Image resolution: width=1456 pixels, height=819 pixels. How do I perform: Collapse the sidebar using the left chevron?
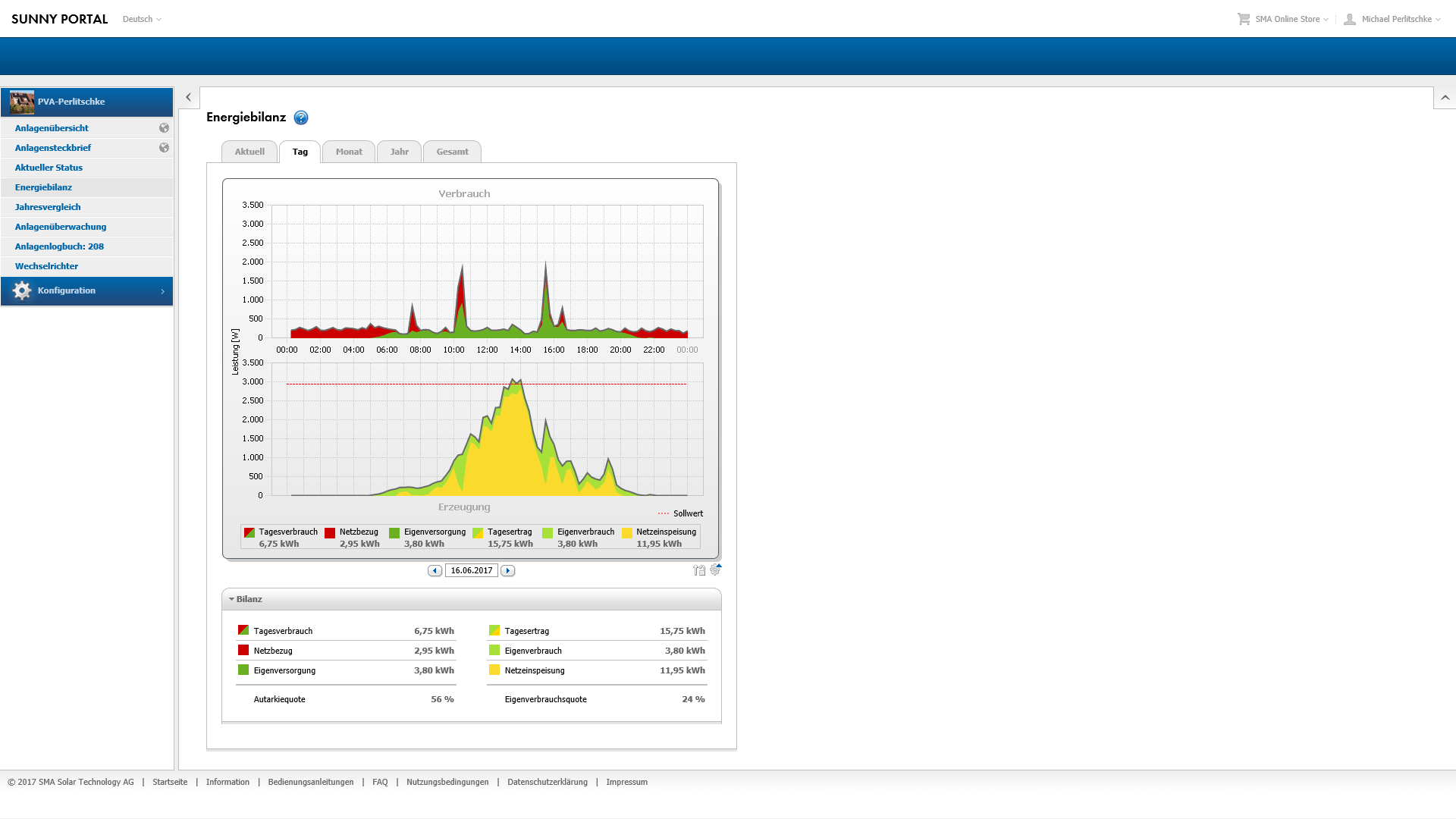(189, 97)
